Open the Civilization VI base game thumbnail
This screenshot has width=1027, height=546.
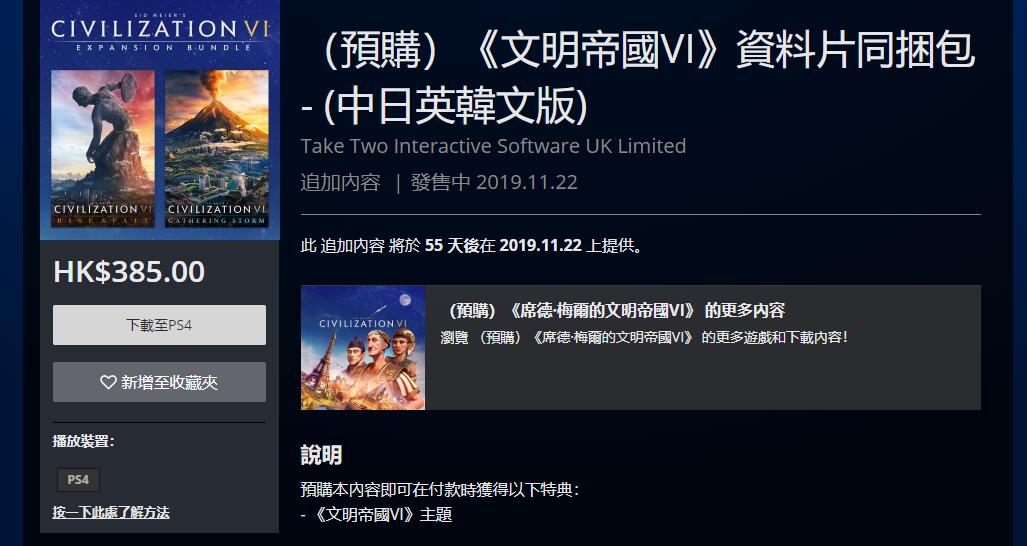pyautogui.click(x=363, y=348)
